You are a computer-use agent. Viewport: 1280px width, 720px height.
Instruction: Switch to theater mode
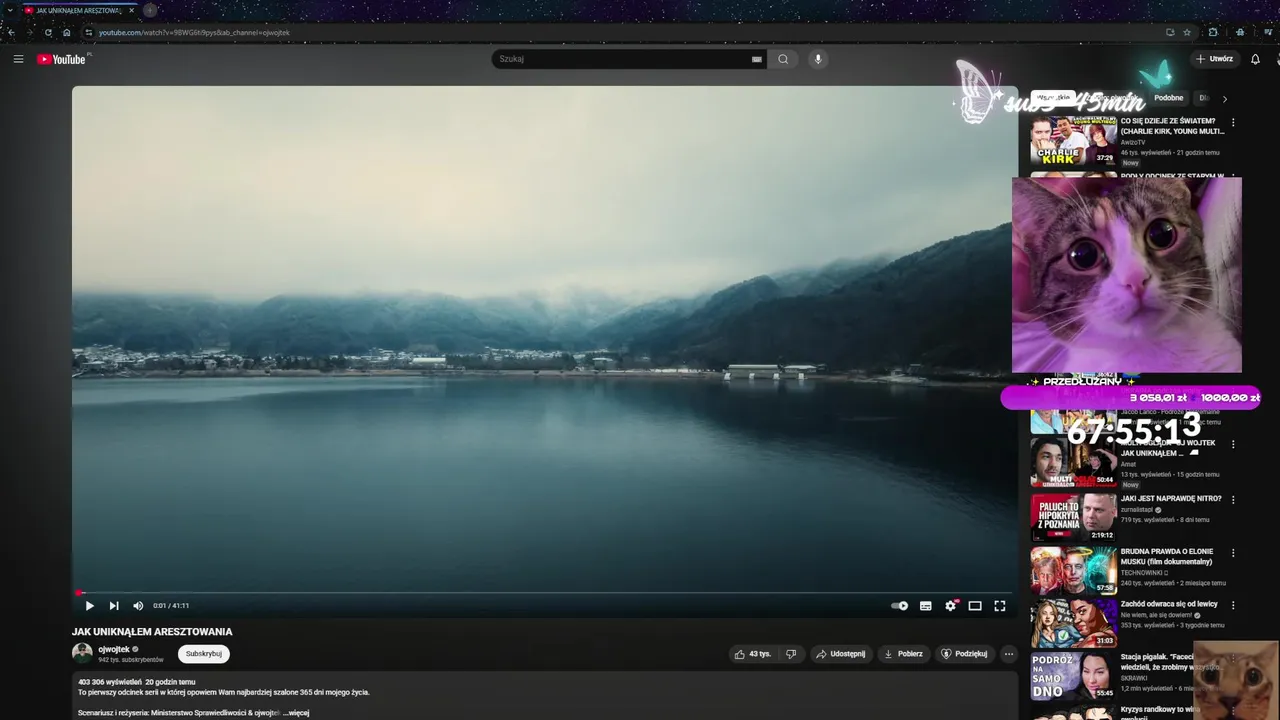975,605
